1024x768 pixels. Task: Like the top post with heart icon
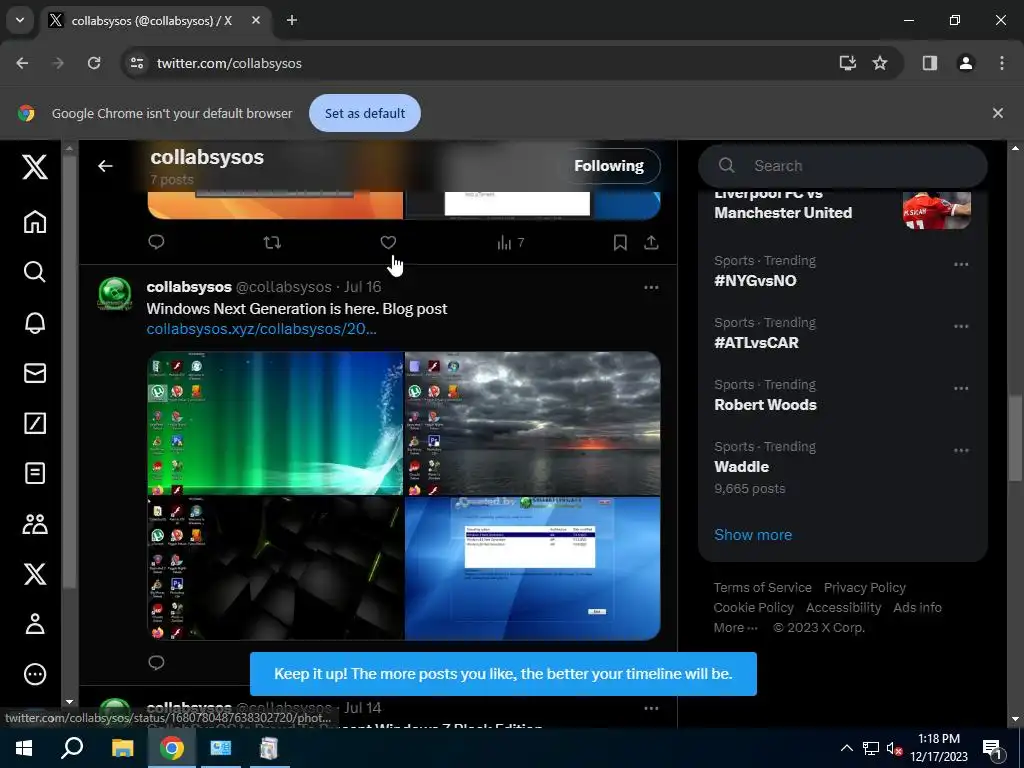[388, 242]
